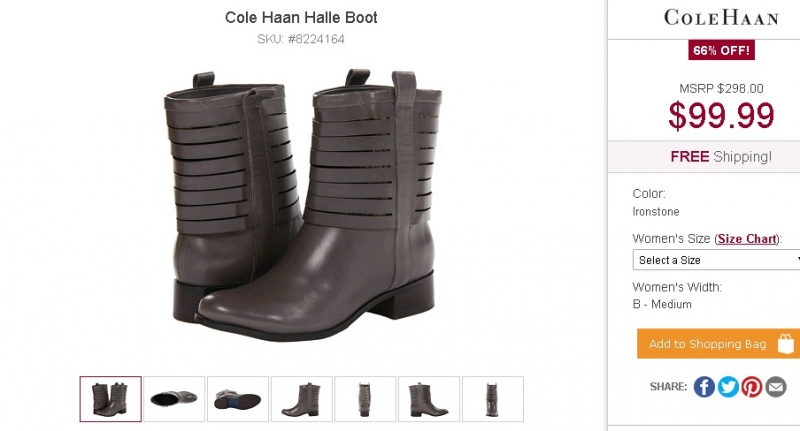This screenshot has width=800, height=431.
Task: Click the main boot product image
Action: click(303, 205)
